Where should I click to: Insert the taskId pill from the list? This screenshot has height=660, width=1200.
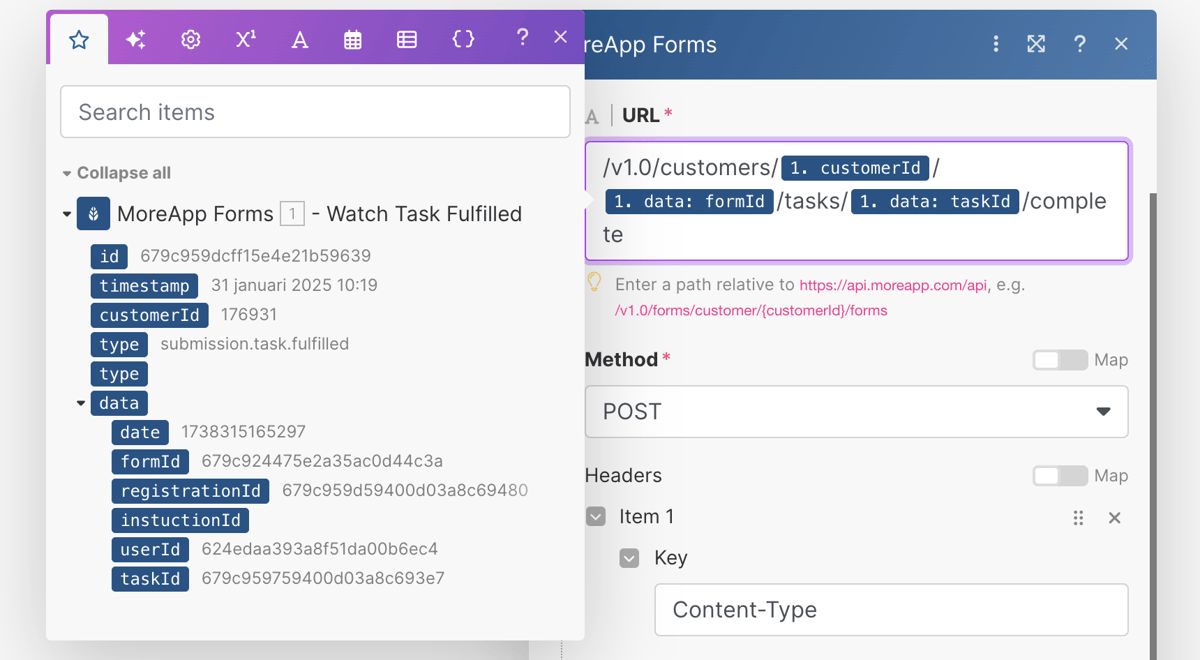click(x=150, y=579)
